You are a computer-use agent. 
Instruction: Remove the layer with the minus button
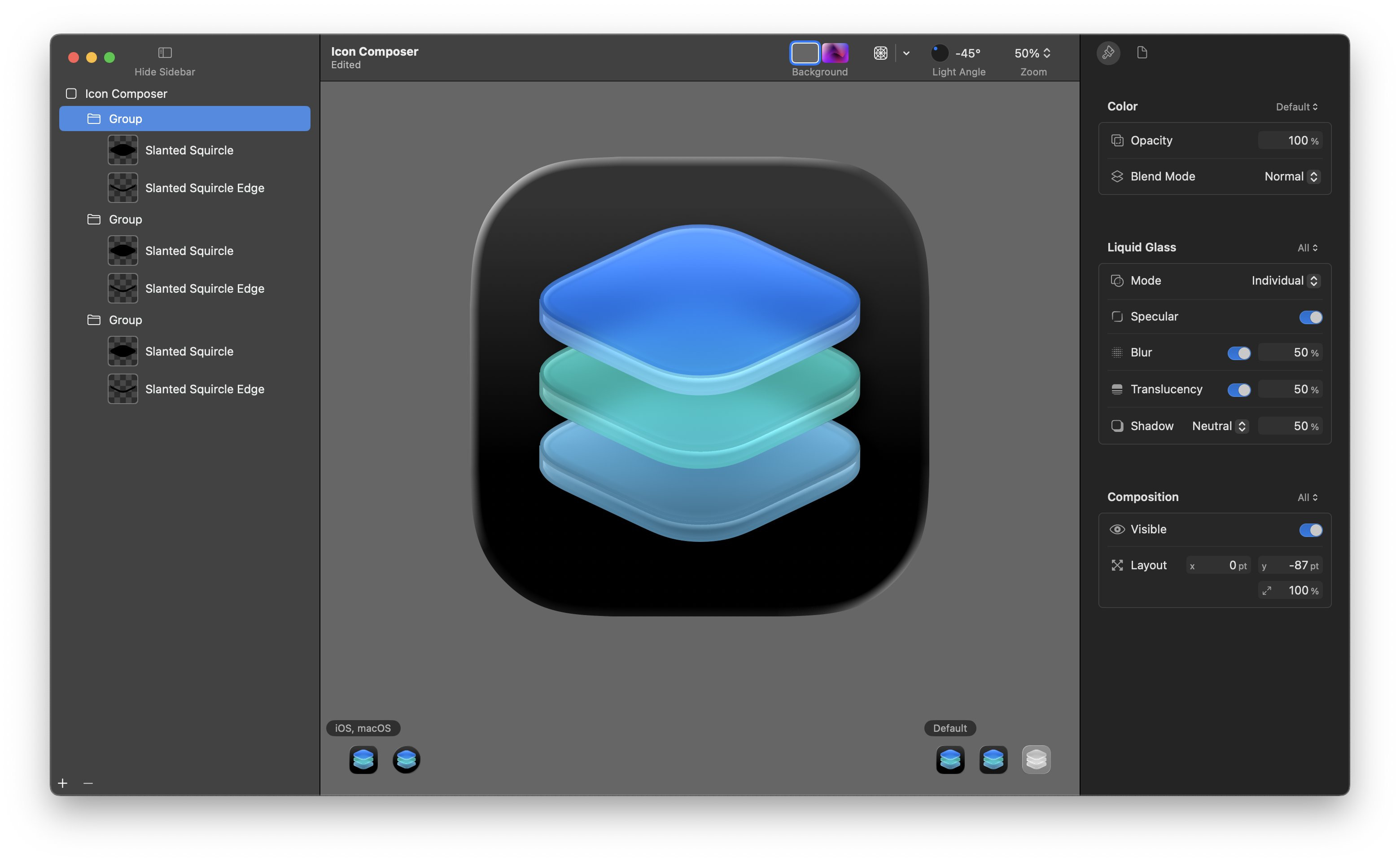(x=88, y=783)
